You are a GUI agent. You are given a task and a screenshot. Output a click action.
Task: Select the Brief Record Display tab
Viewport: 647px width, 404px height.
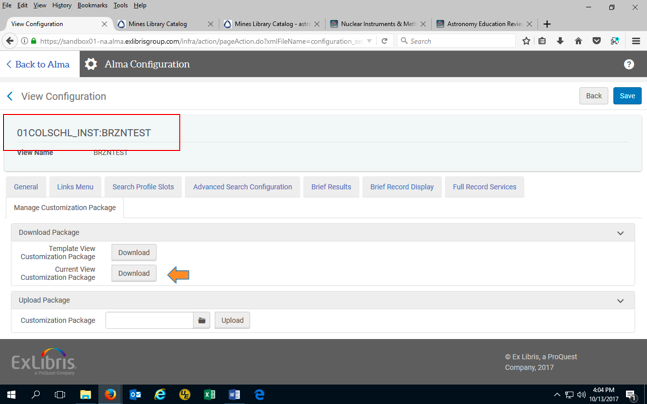pyautogui.click(x=402, y=187)
